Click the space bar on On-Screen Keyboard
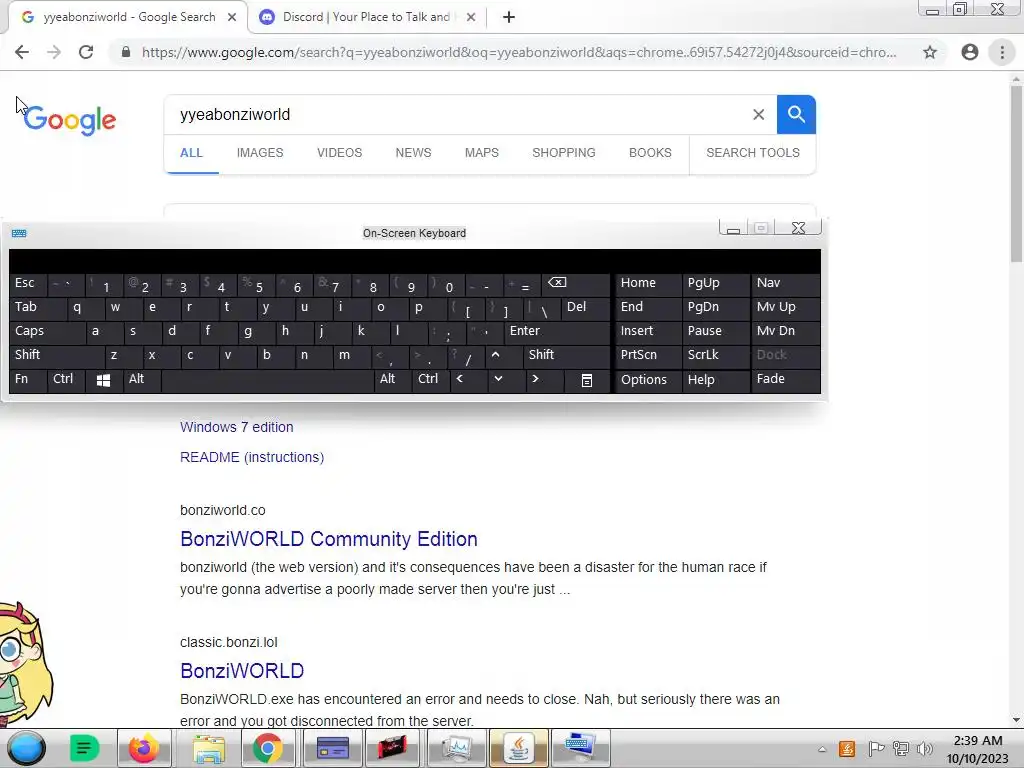Screen dimensions: 1024x768 coord(268,379)
